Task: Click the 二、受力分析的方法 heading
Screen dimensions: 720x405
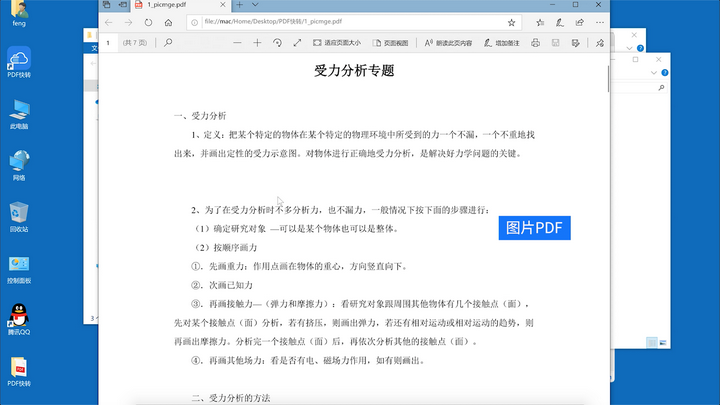Action: click(231, 398)
